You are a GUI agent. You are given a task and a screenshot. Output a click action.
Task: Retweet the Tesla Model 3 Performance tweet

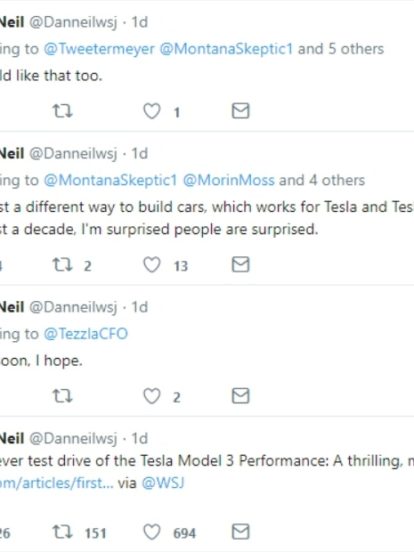click(63, 532)
